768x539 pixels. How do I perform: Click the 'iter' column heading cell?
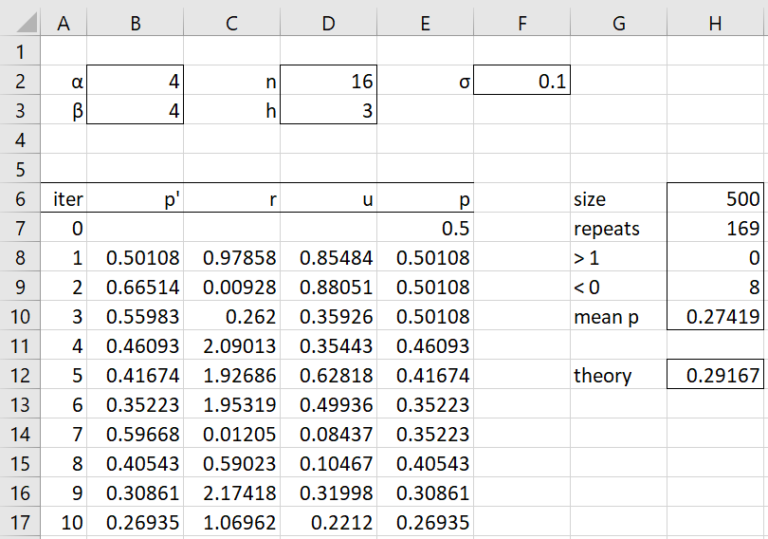[x=64, y=198]
